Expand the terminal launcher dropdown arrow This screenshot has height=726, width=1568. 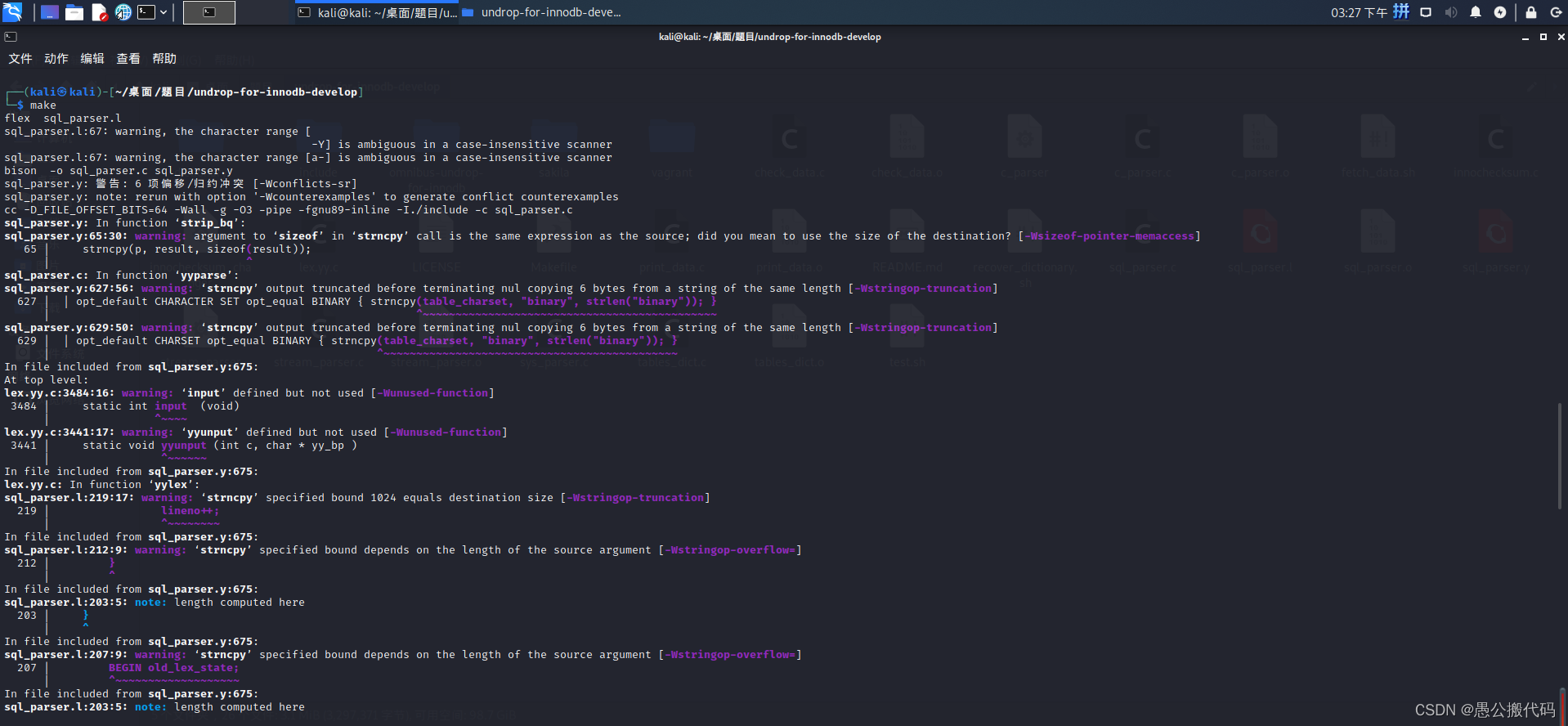[164, 12]
